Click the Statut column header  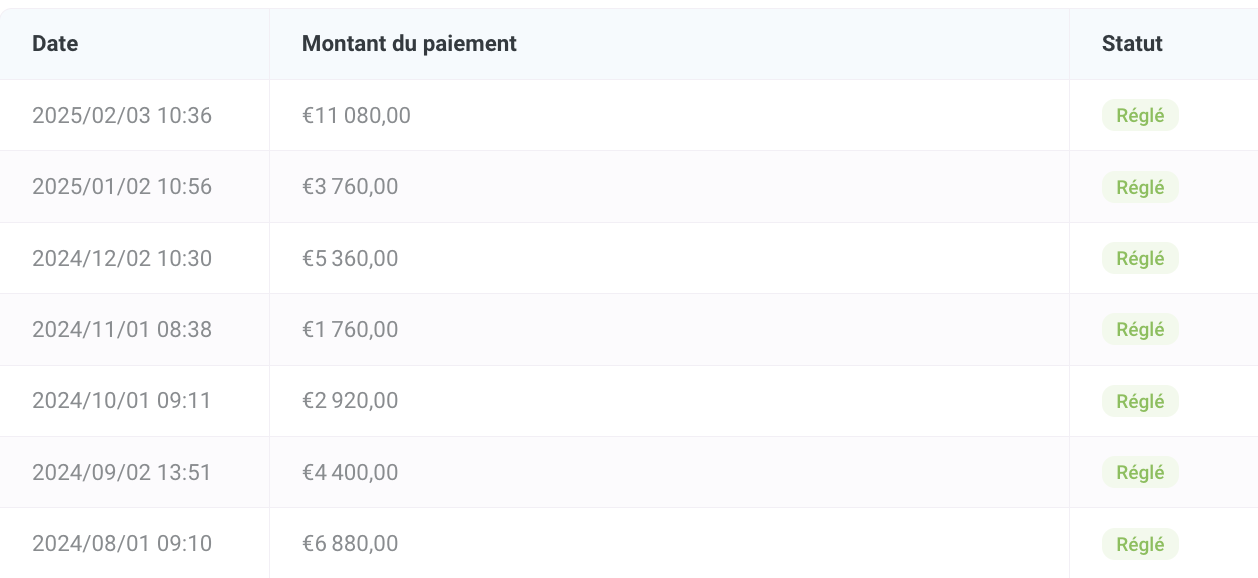pos(1132,44)
